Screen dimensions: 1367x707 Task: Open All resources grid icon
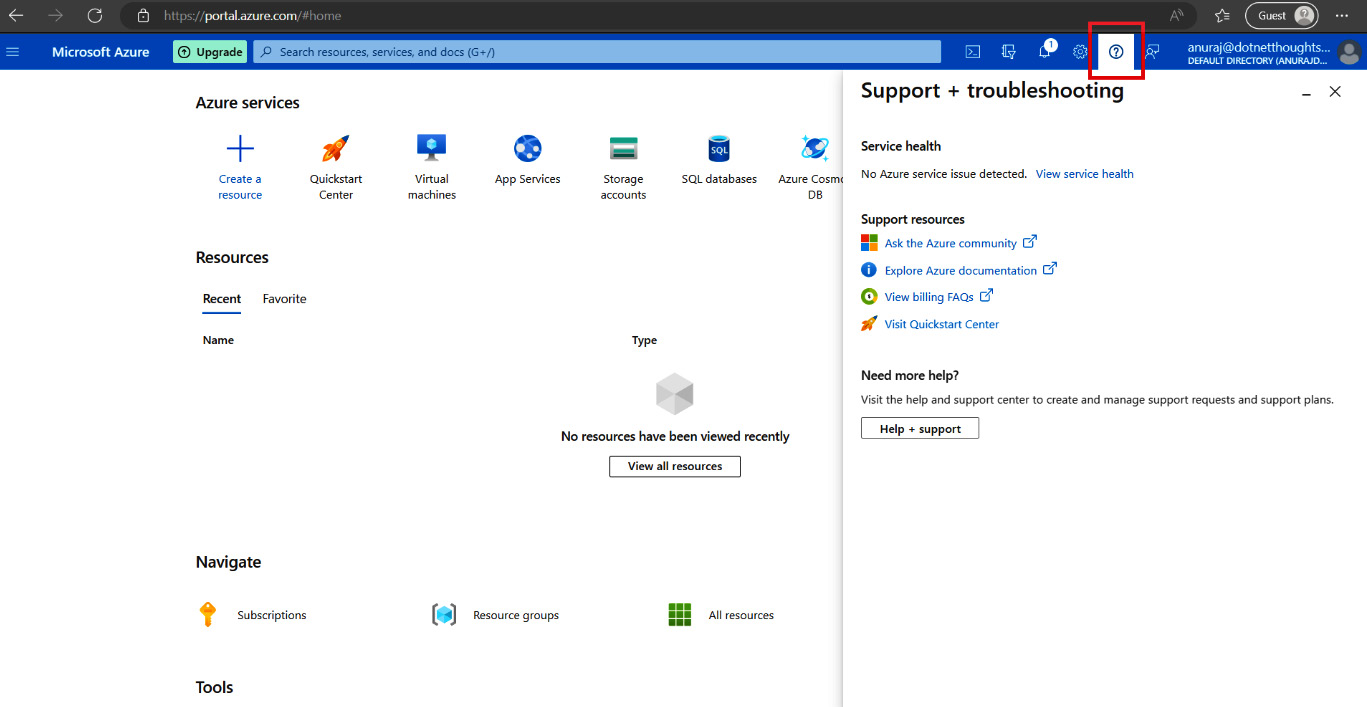(680, 614)
